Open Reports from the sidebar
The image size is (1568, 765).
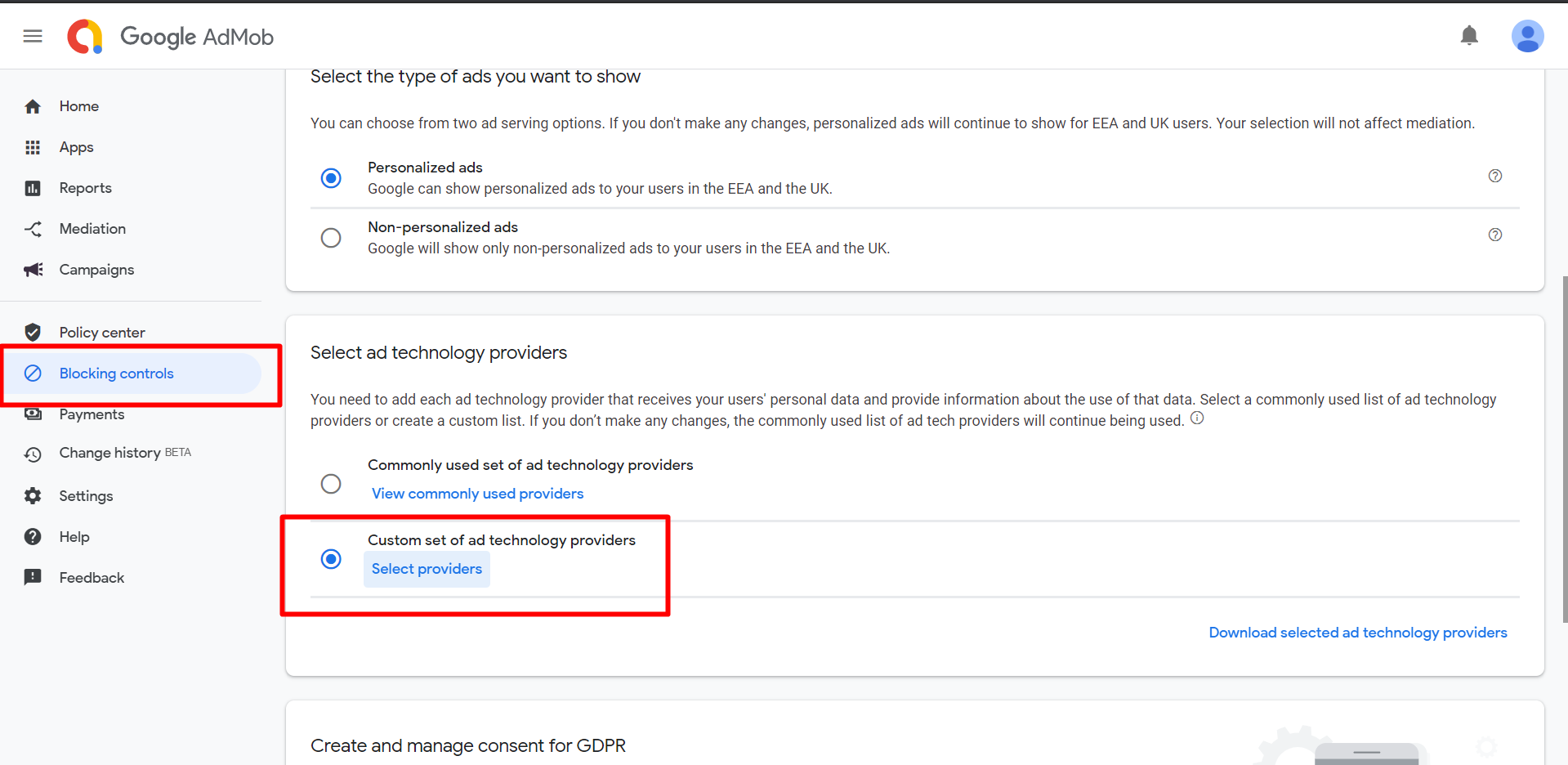click(x=85, y=188)
